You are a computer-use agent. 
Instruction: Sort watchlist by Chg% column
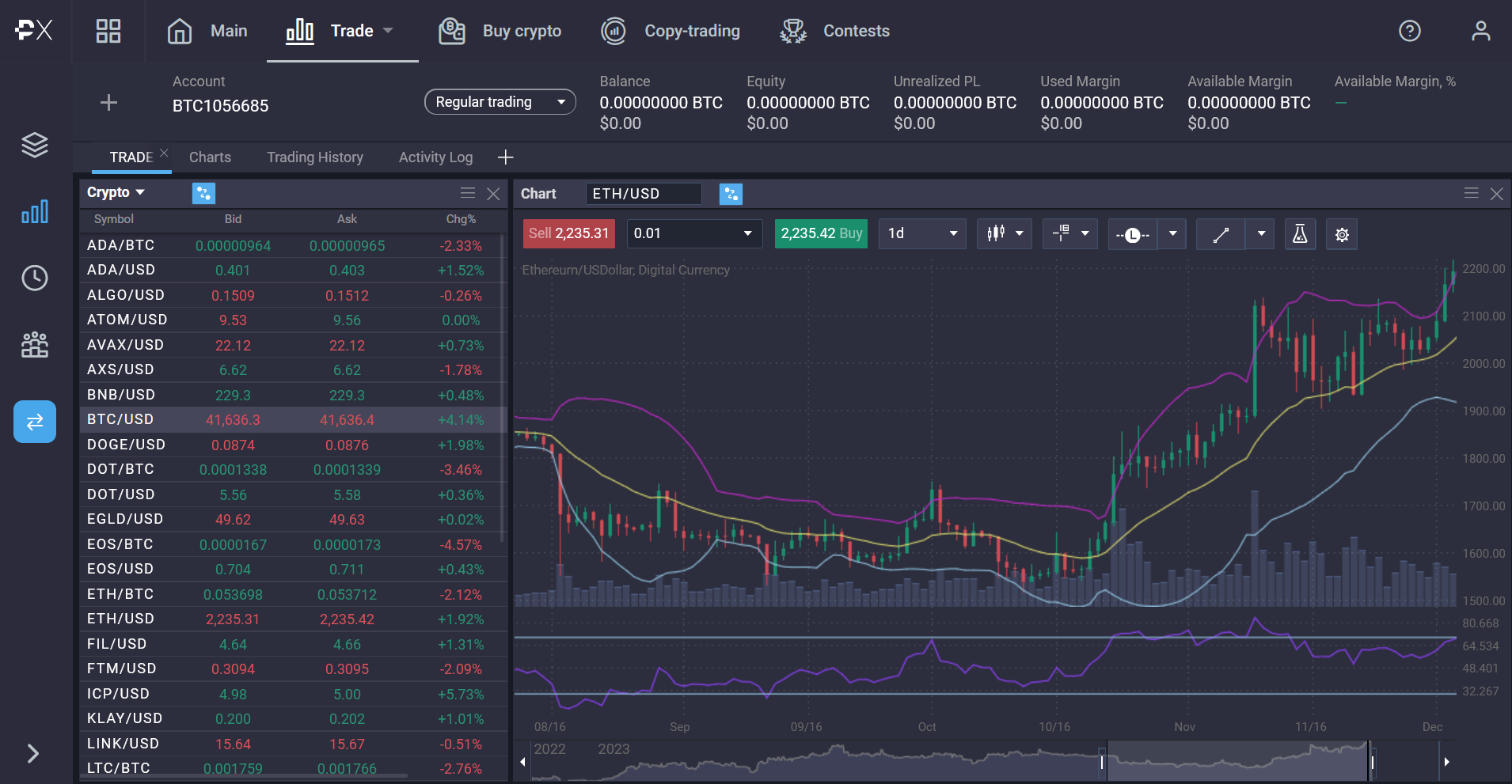coord(461,219)
